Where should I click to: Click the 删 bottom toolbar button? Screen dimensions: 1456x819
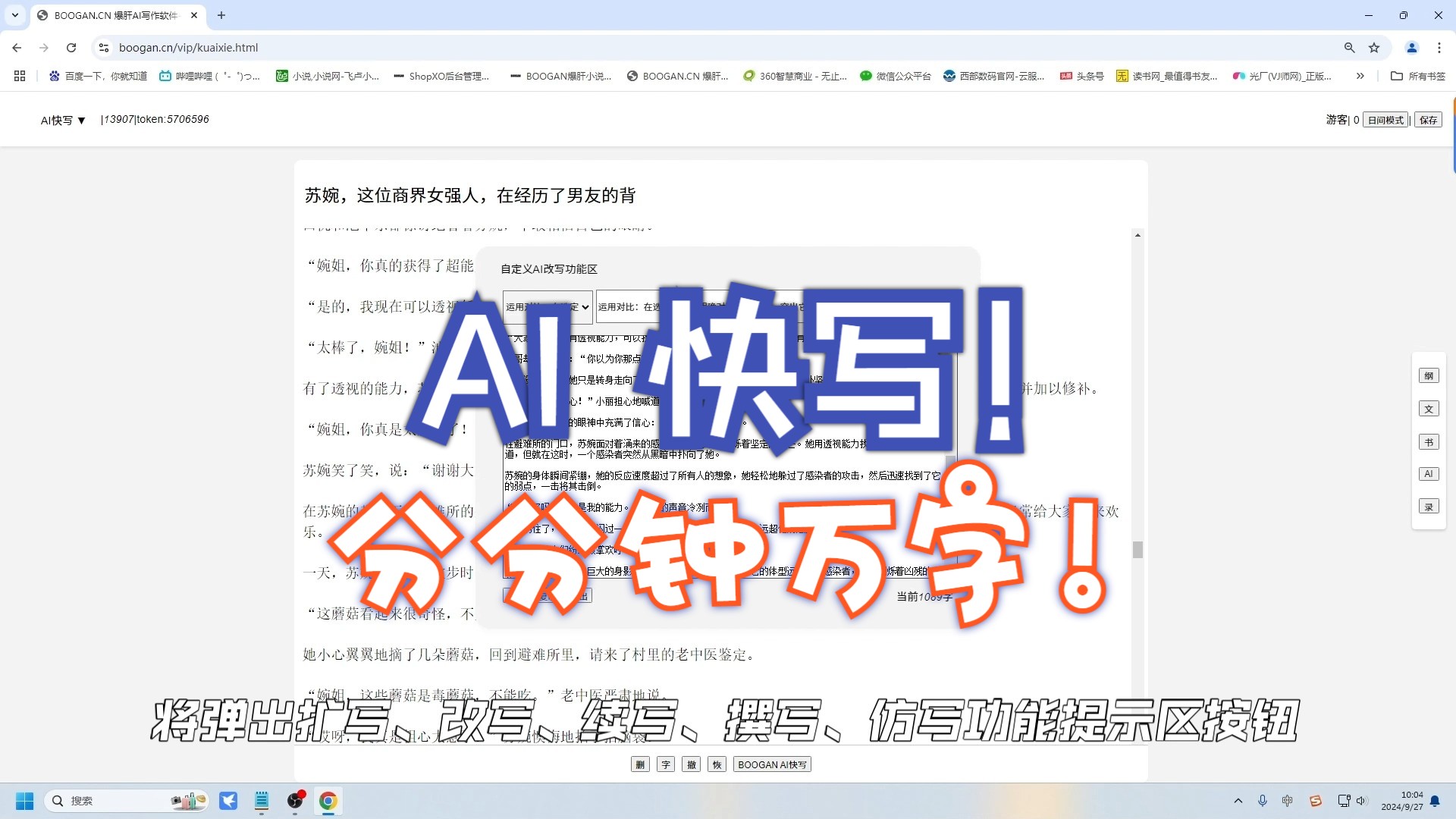coord(640,764)
